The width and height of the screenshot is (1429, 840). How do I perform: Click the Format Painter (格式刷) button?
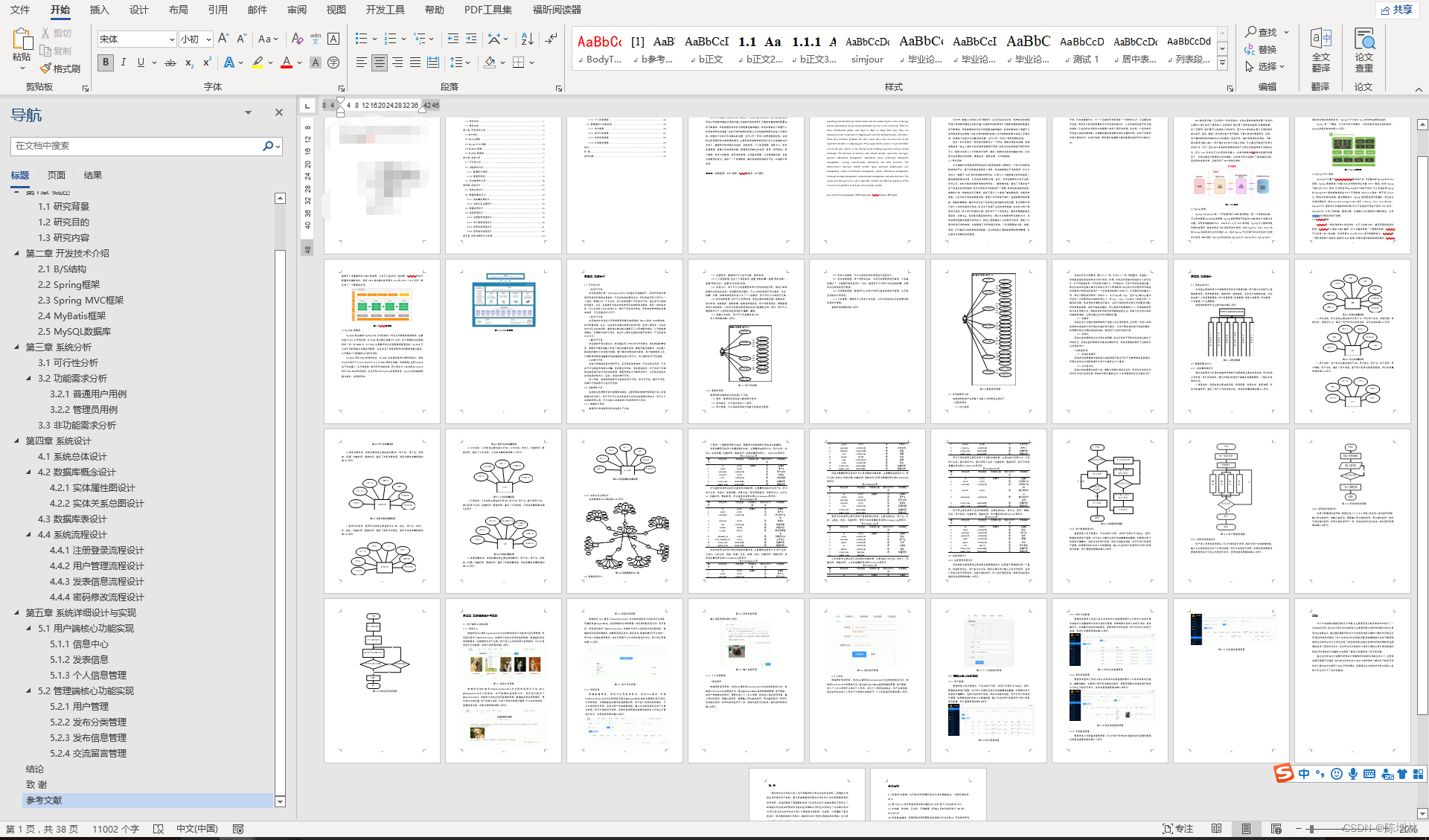[60, 68]
